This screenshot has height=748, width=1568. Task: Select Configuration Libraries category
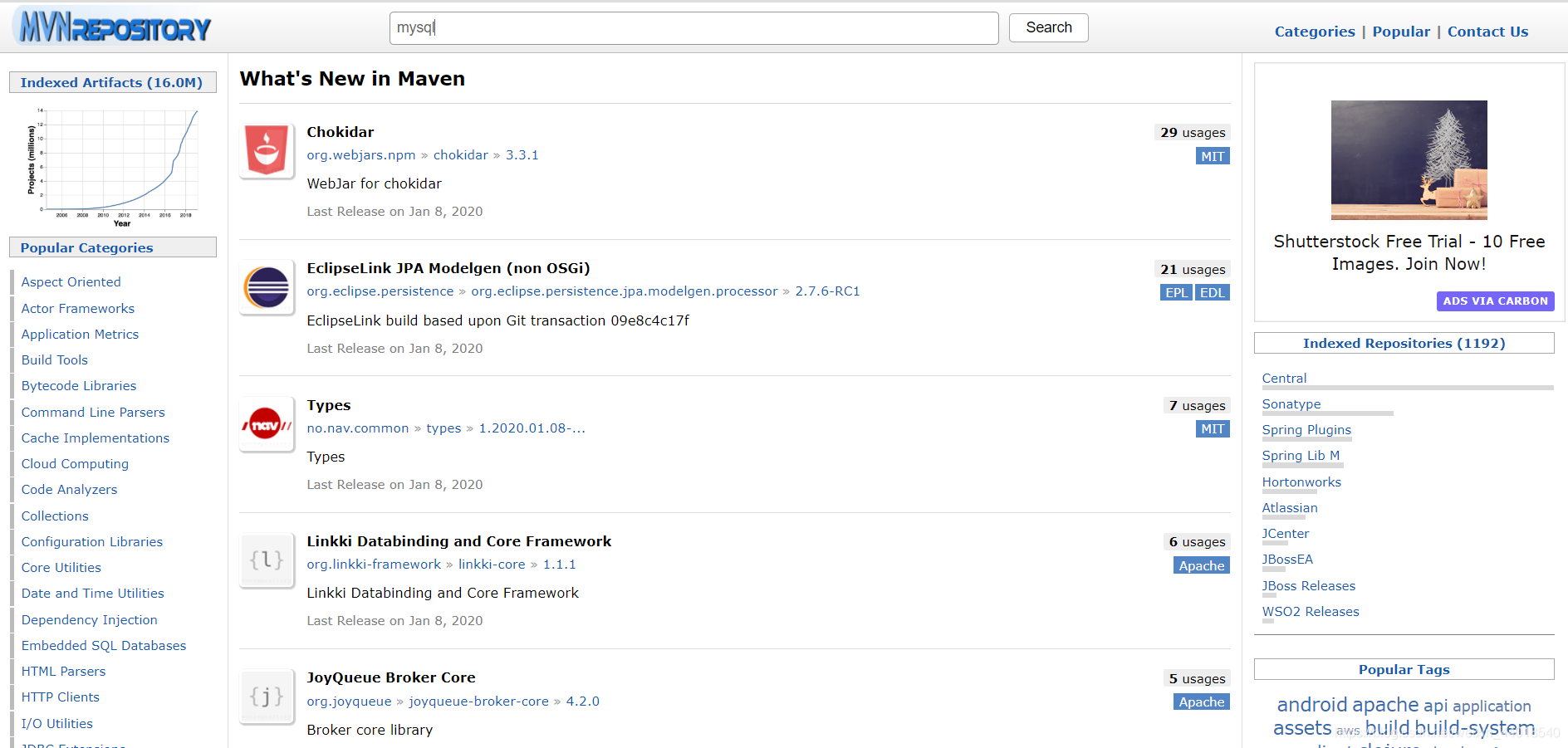91,541
